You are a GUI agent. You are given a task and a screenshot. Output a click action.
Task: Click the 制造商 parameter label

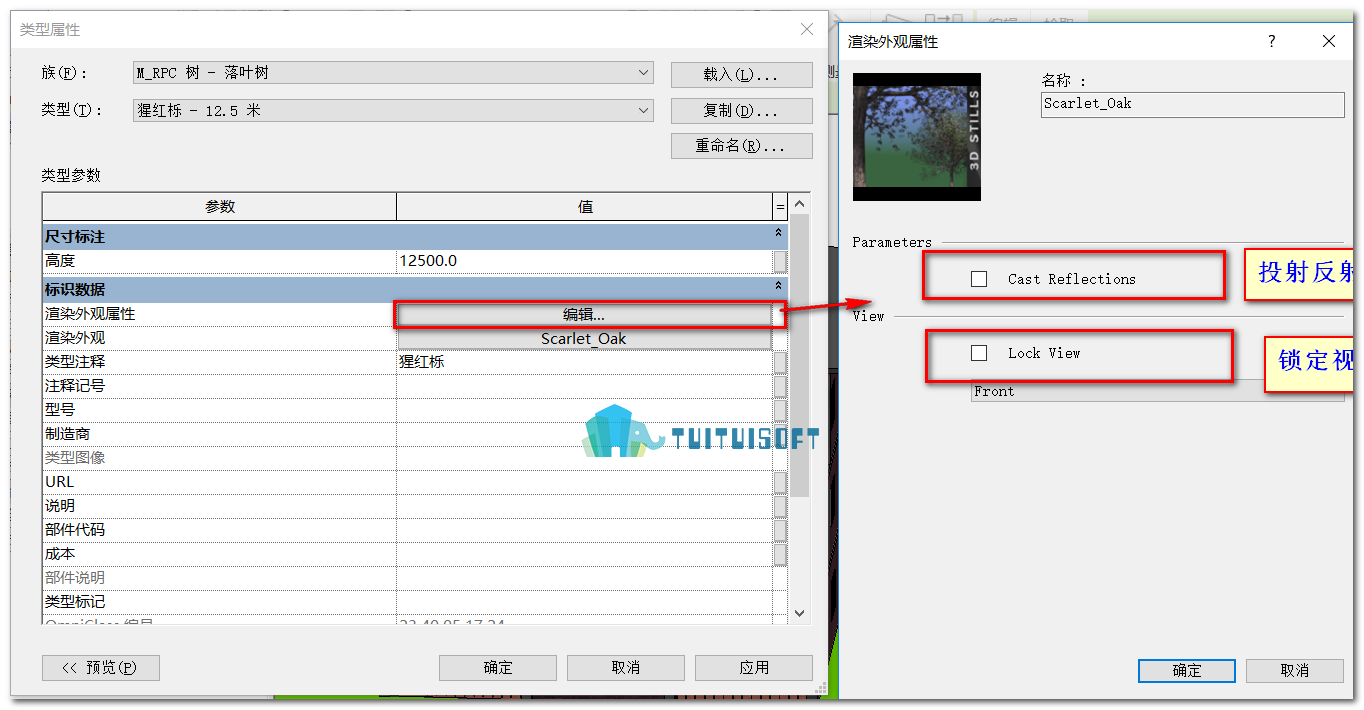67,434
